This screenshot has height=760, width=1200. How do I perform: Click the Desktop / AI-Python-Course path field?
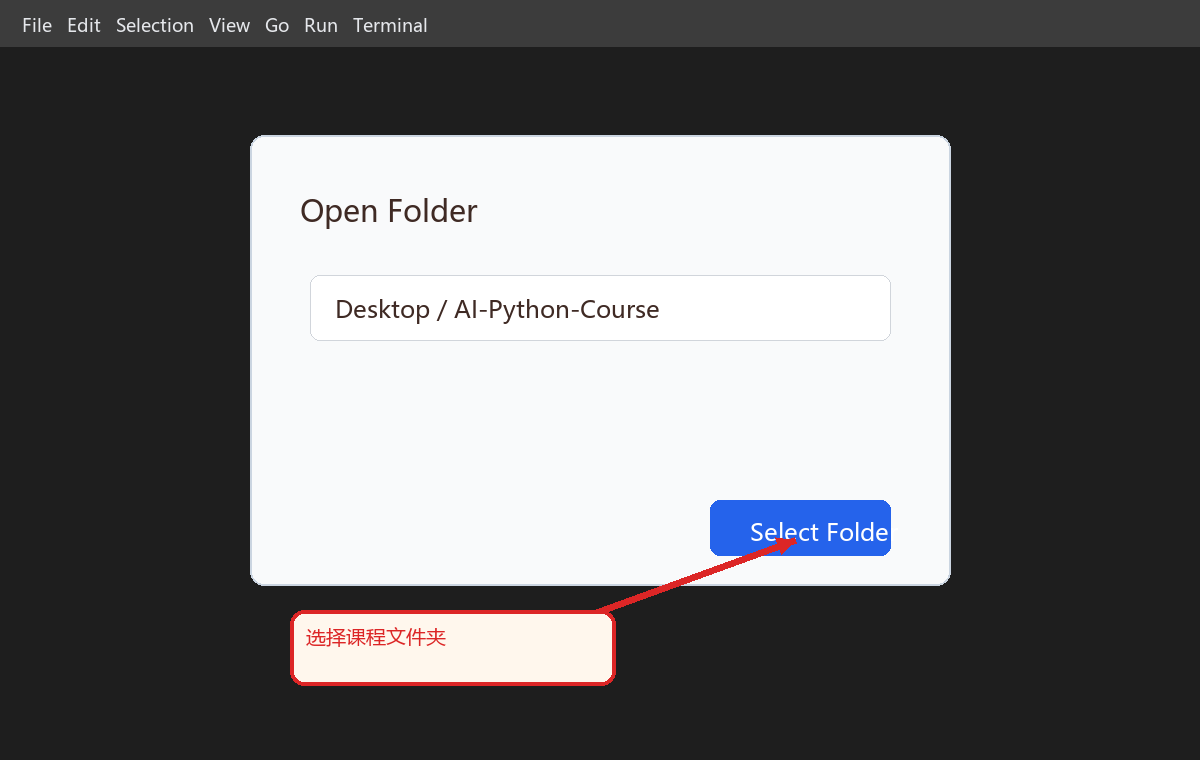600,308
